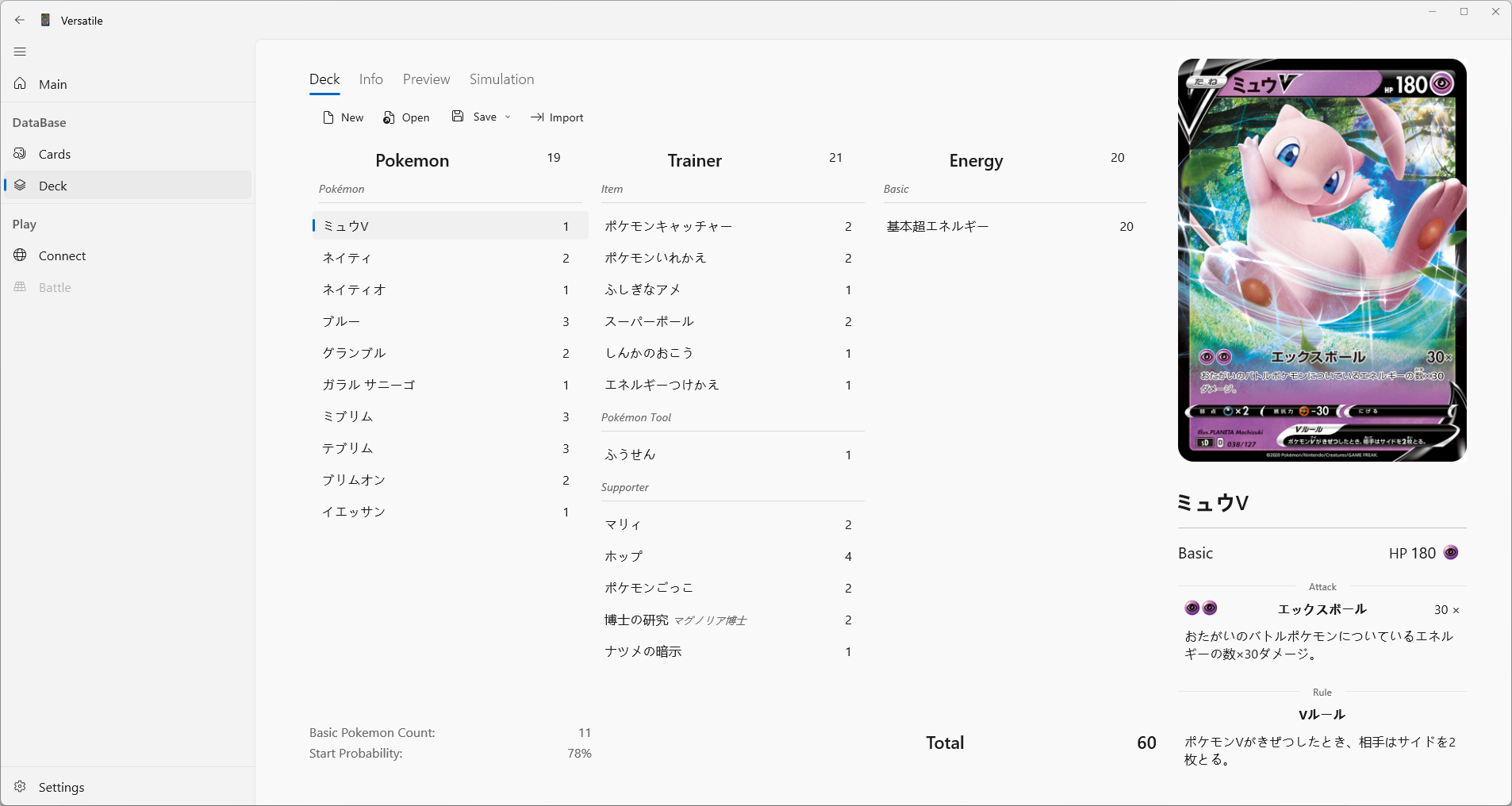
Task: Select the Deck entry in the sidebar
Action: click(53, 185)
